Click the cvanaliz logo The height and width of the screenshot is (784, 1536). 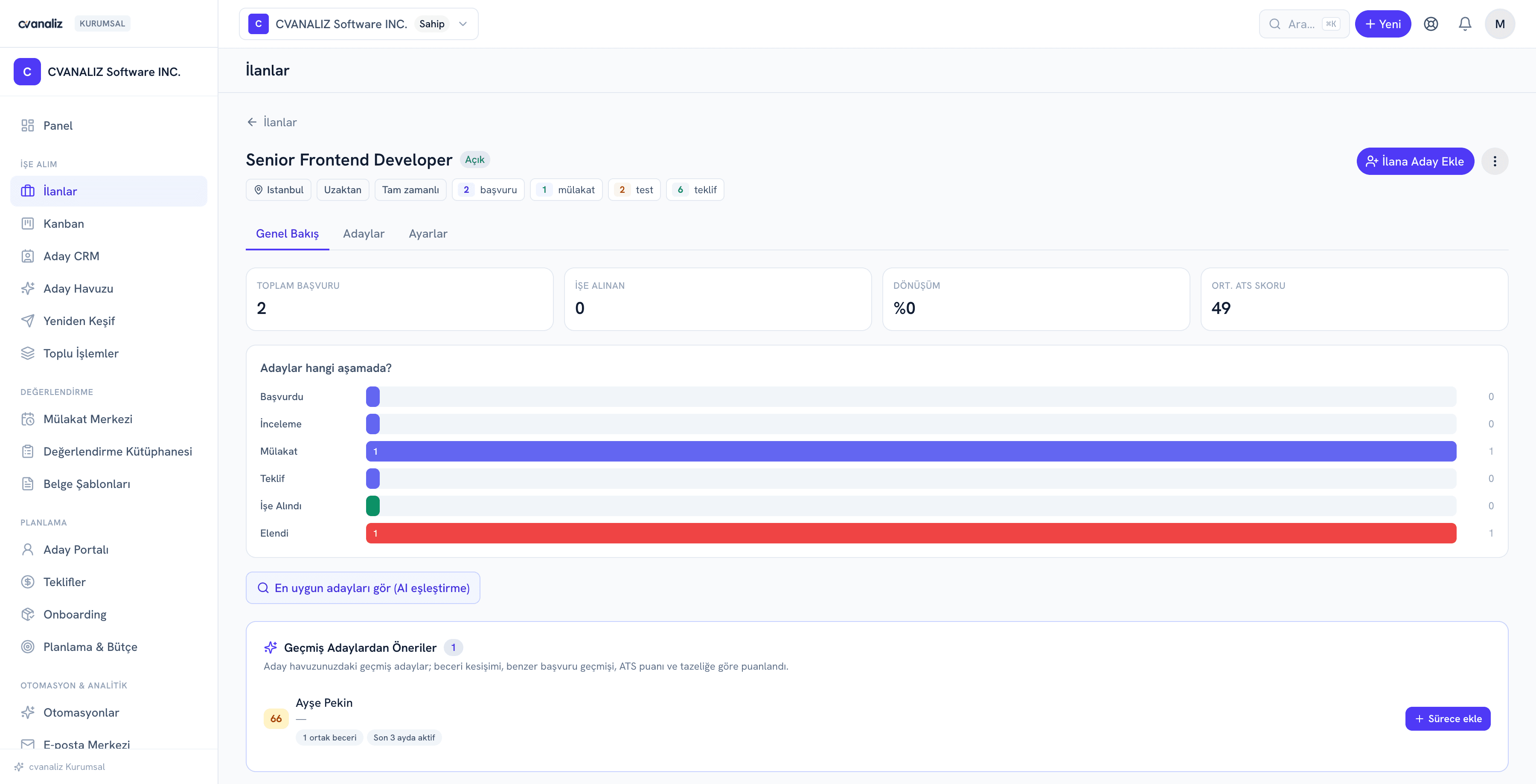point(41,24)
